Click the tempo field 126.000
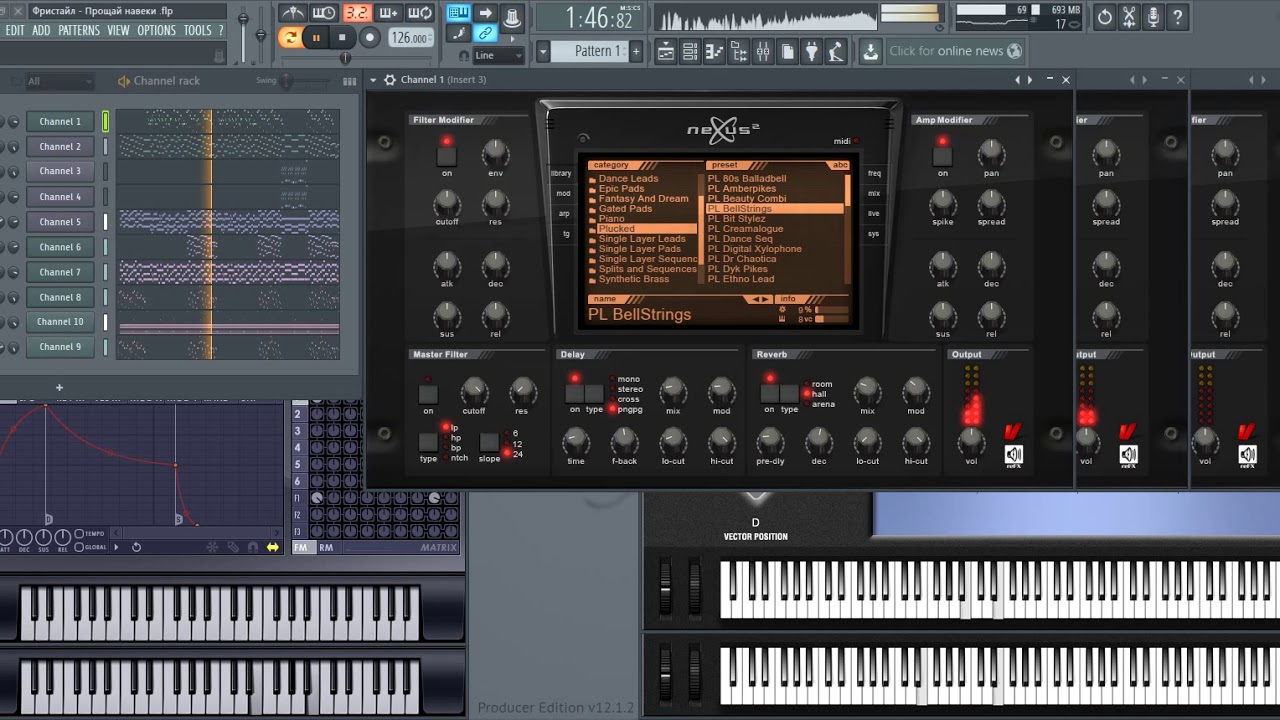This screenshot has width=1280, height=720. tap(411, 38)
